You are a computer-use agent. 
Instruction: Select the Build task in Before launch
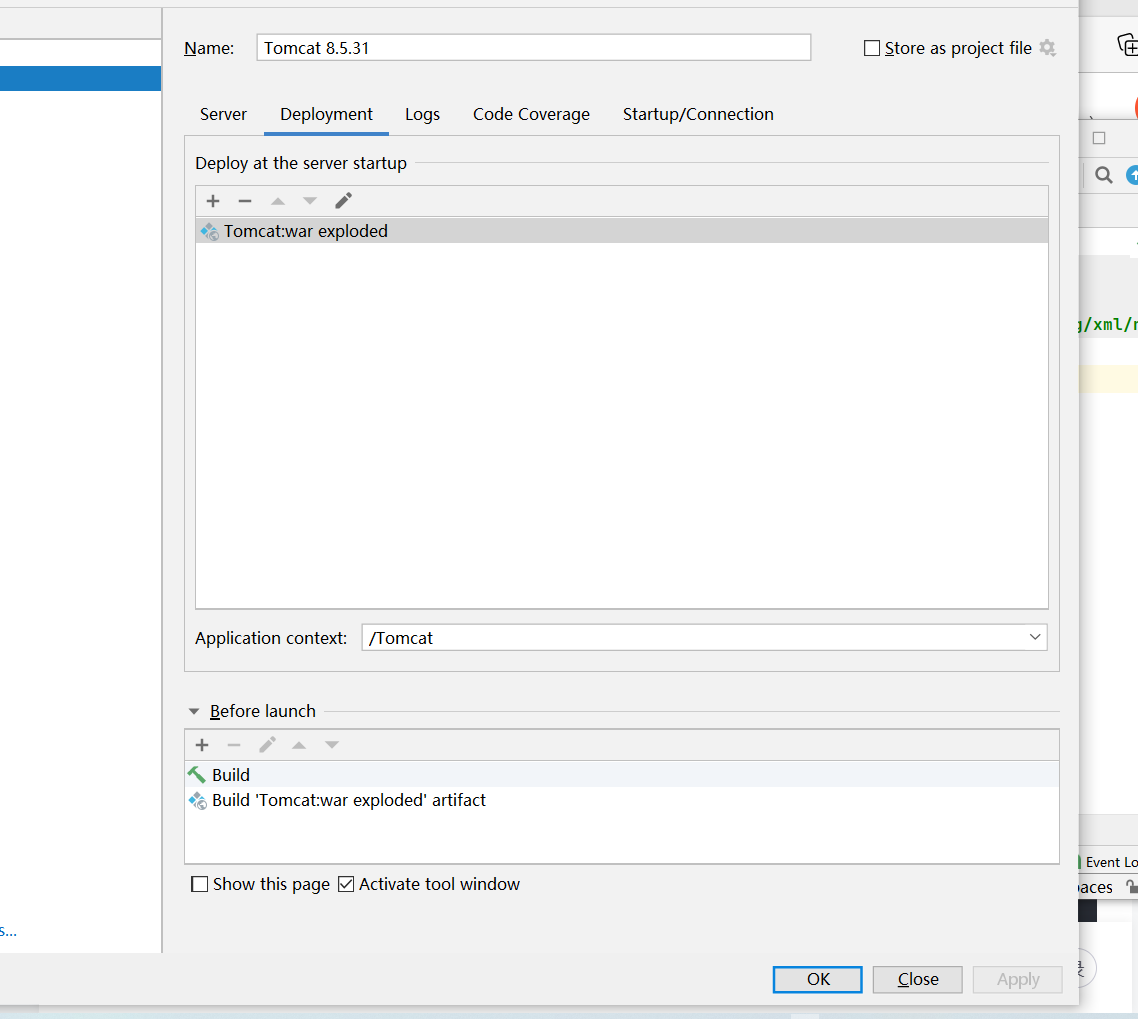[622, 774]
